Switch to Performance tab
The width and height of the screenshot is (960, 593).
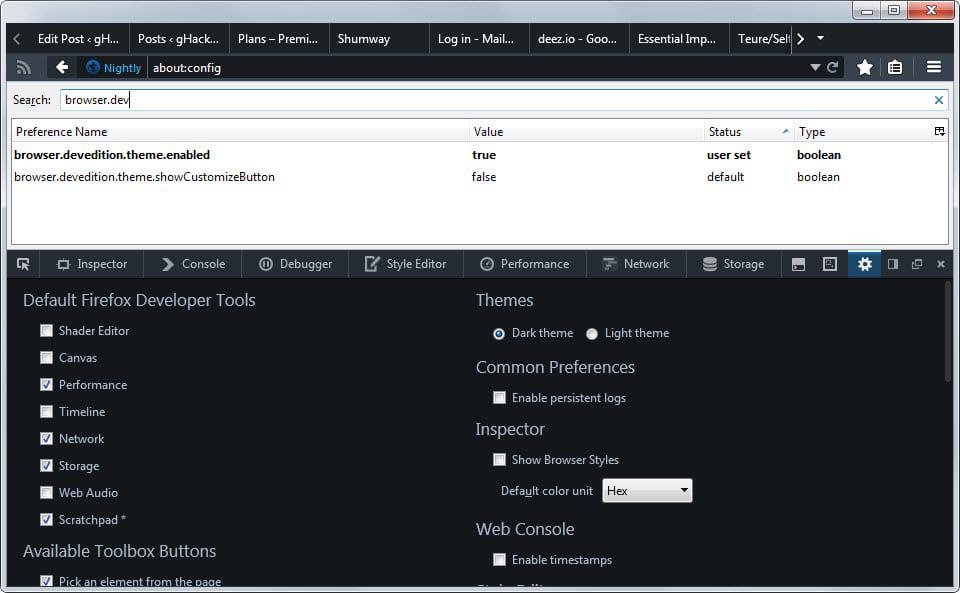[x=525, y=264]
